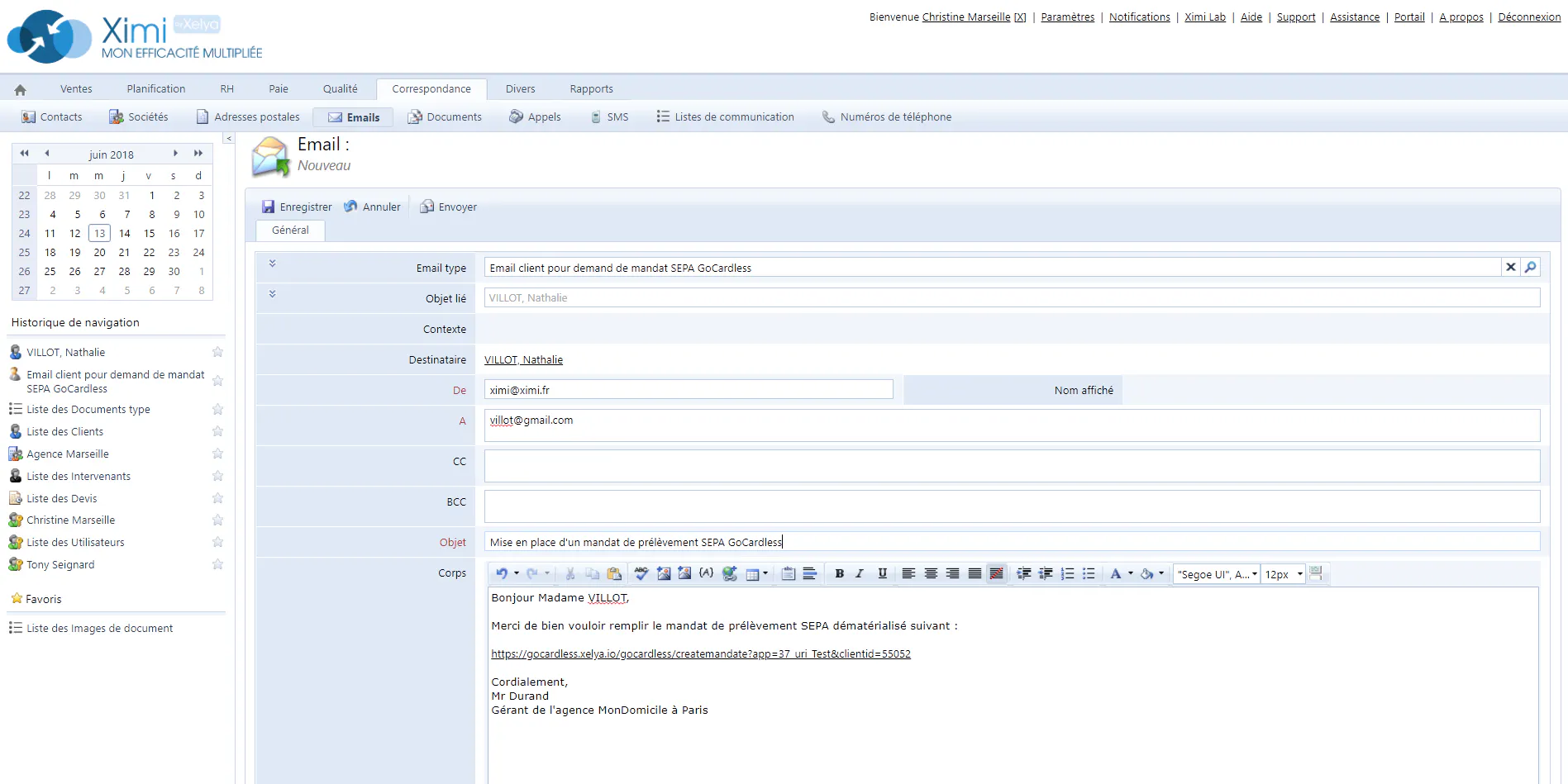
Task: Open the Paramètres link
Action: [x=1067, y=17]
